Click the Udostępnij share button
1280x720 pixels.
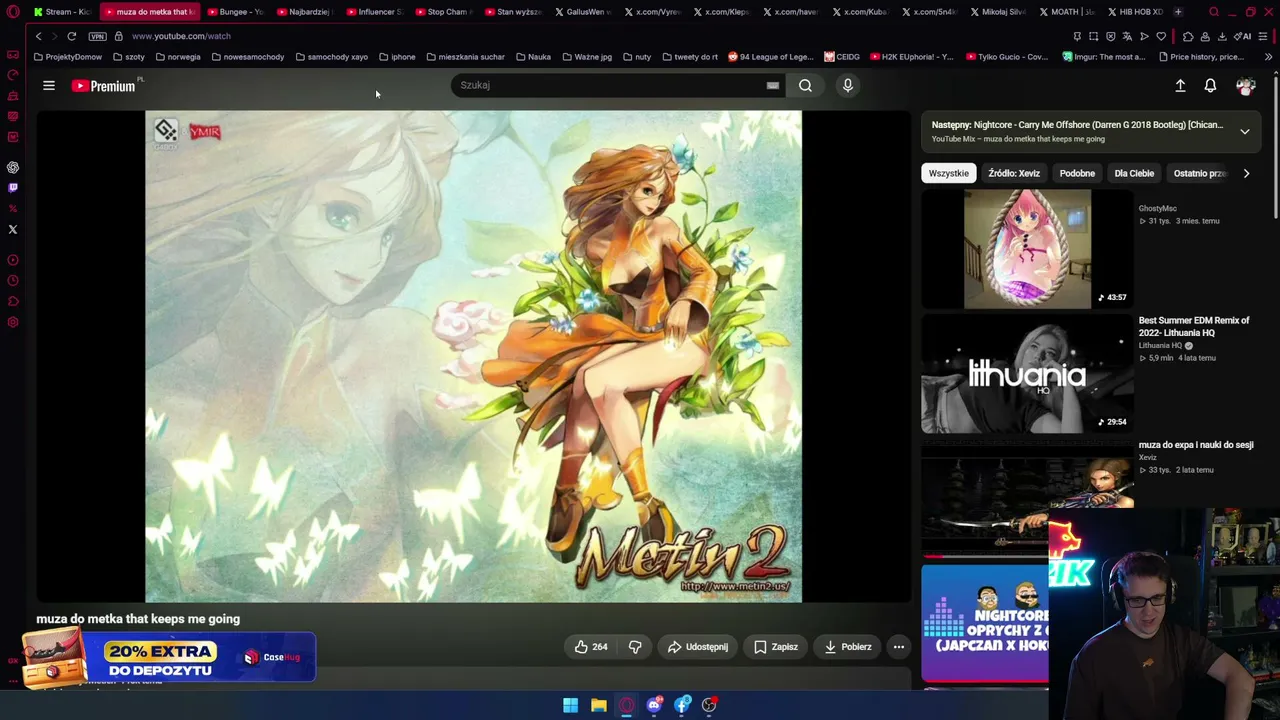(698, 647)
